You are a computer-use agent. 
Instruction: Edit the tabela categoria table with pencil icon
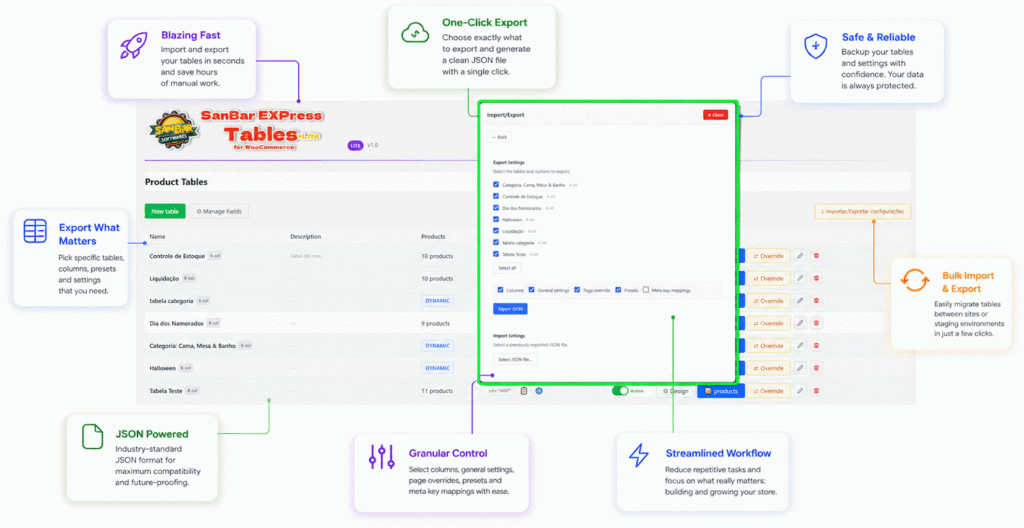click(x=799, y=301)
